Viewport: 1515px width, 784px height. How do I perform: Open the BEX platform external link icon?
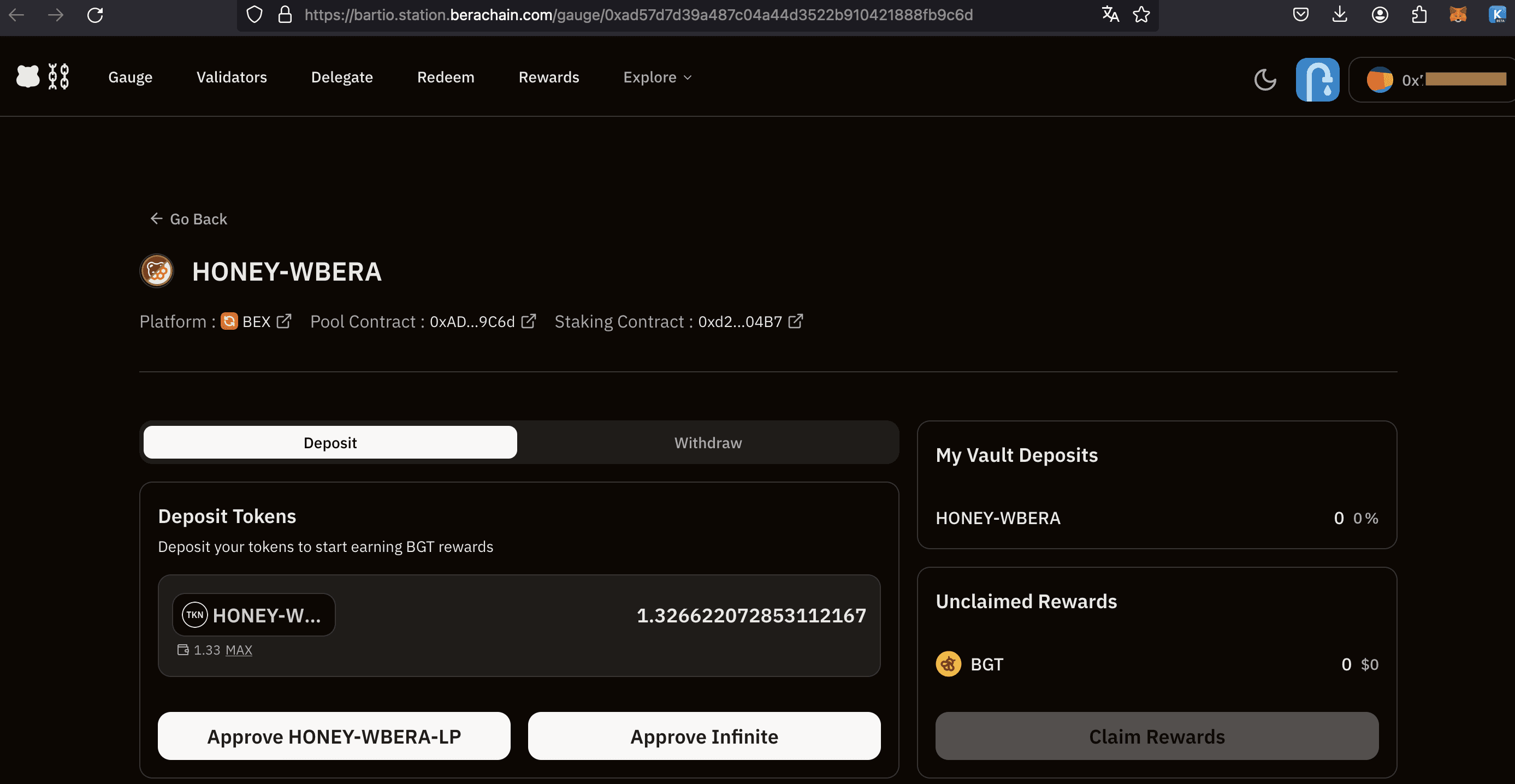(284, 322)
